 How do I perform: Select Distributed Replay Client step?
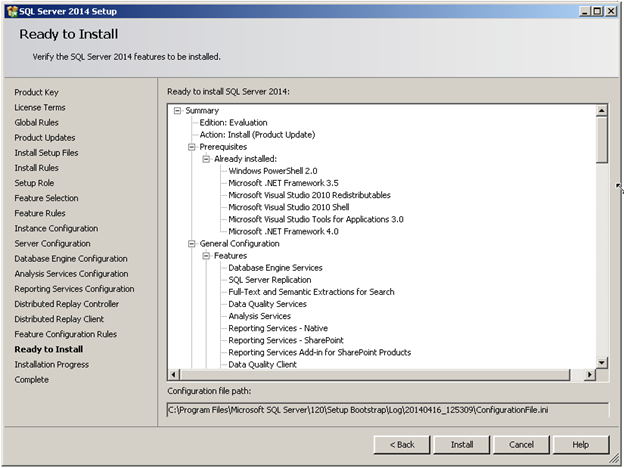59,319
